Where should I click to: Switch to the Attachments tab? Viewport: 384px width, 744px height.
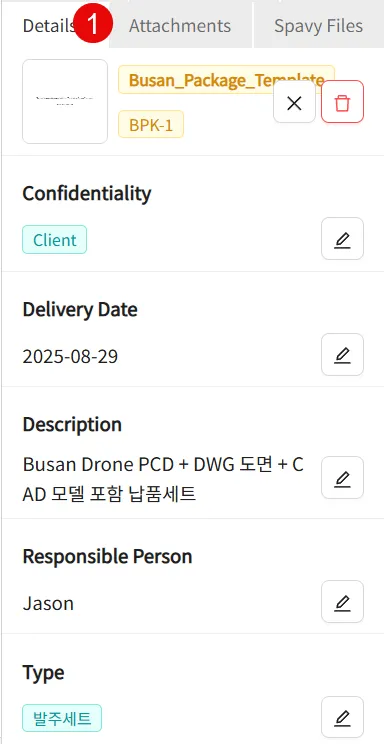[x=180, y=26]
